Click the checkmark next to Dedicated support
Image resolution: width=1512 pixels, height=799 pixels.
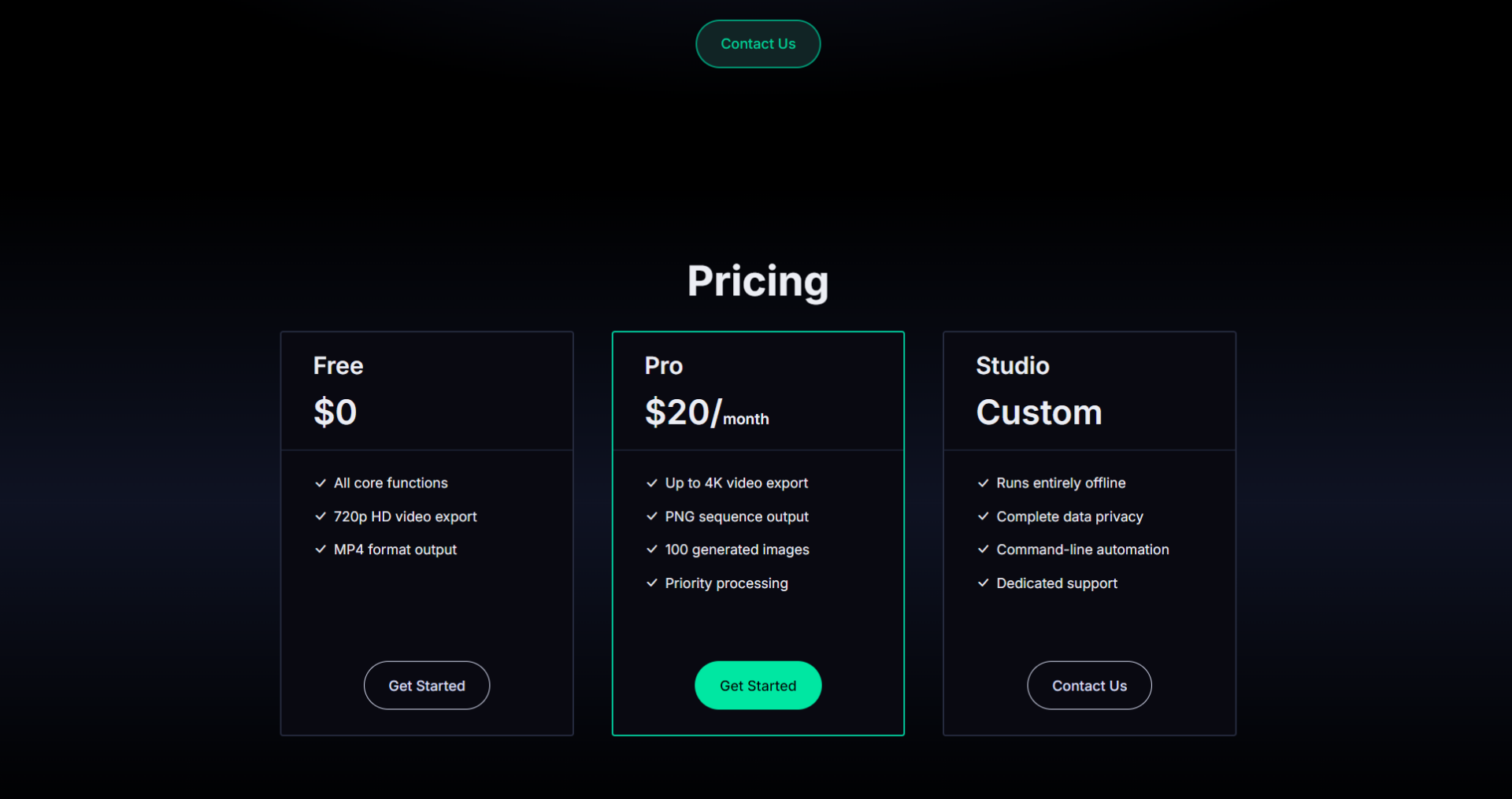(x=983, y=583)
